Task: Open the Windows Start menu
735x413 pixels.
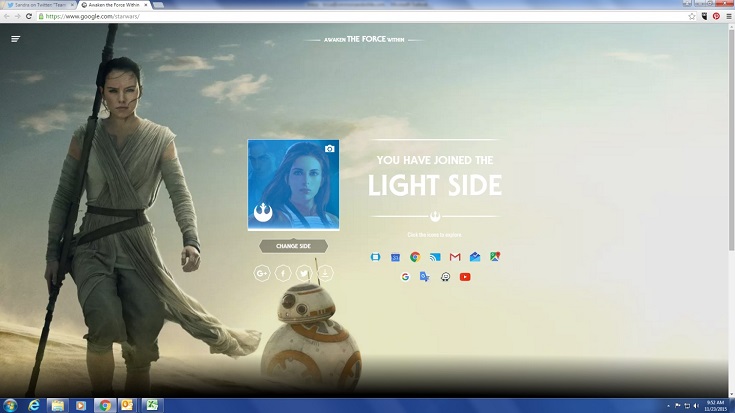Action: tap(10, 405)
